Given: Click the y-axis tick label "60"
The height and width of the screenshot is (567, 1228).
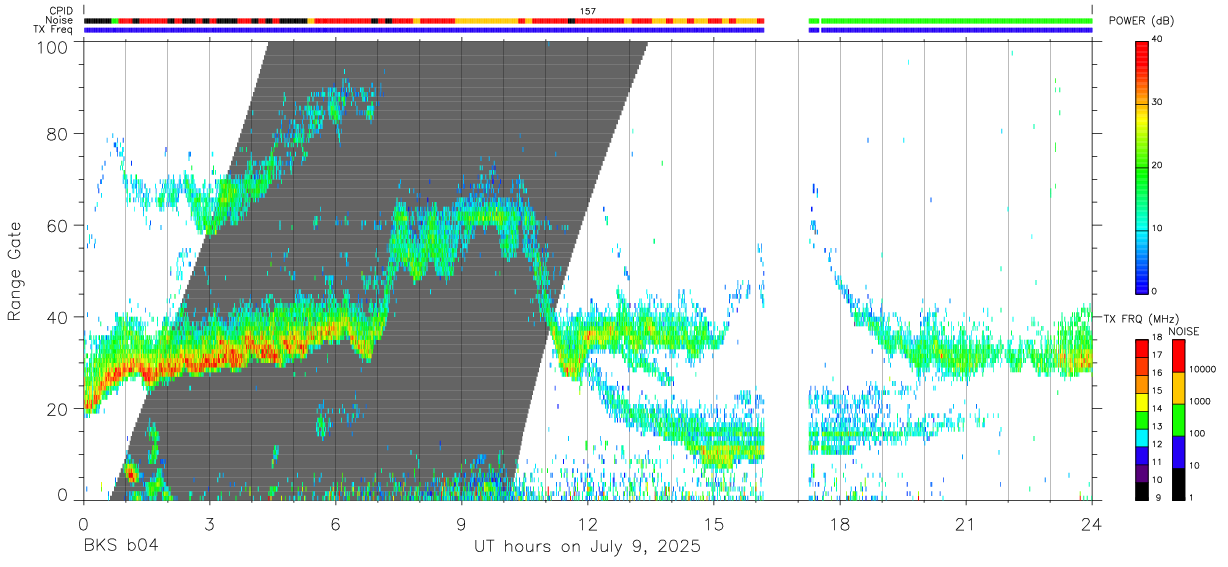Looking at the screenshot, I should (x=60, y=226).
